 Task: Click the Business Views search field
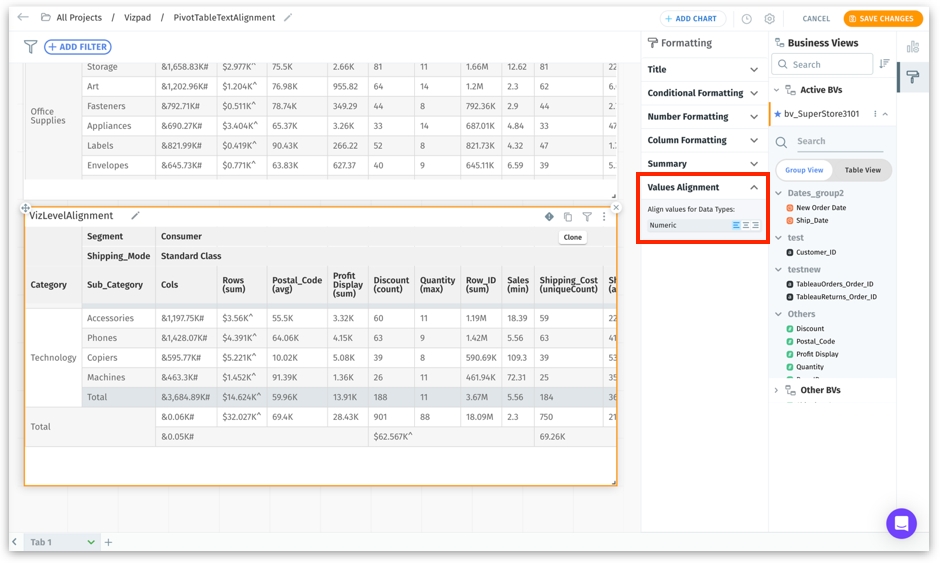[x=830, y=64]
